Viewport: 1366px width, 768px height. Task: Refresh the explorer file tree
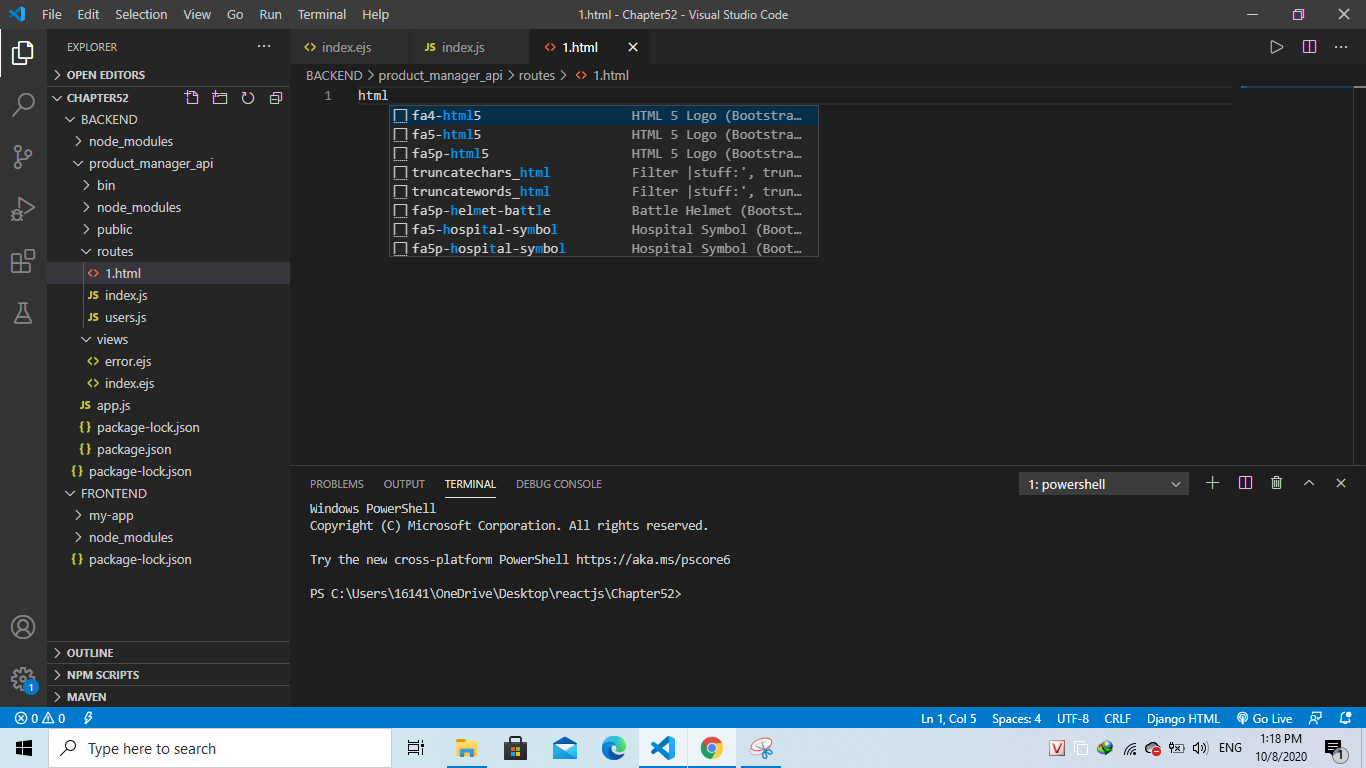(x=248, y=98)
